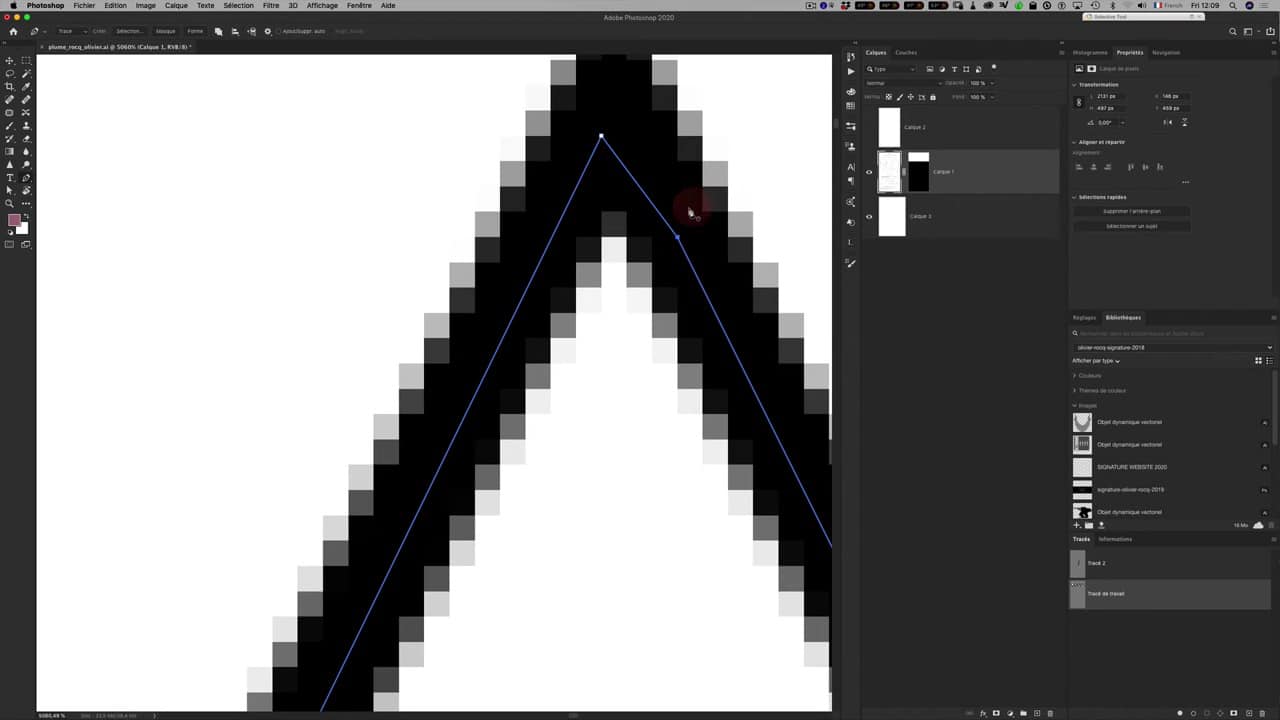Delete layer with Calques trash icon
Screen dimensions: 1280x720
(x=1050, y=713)
